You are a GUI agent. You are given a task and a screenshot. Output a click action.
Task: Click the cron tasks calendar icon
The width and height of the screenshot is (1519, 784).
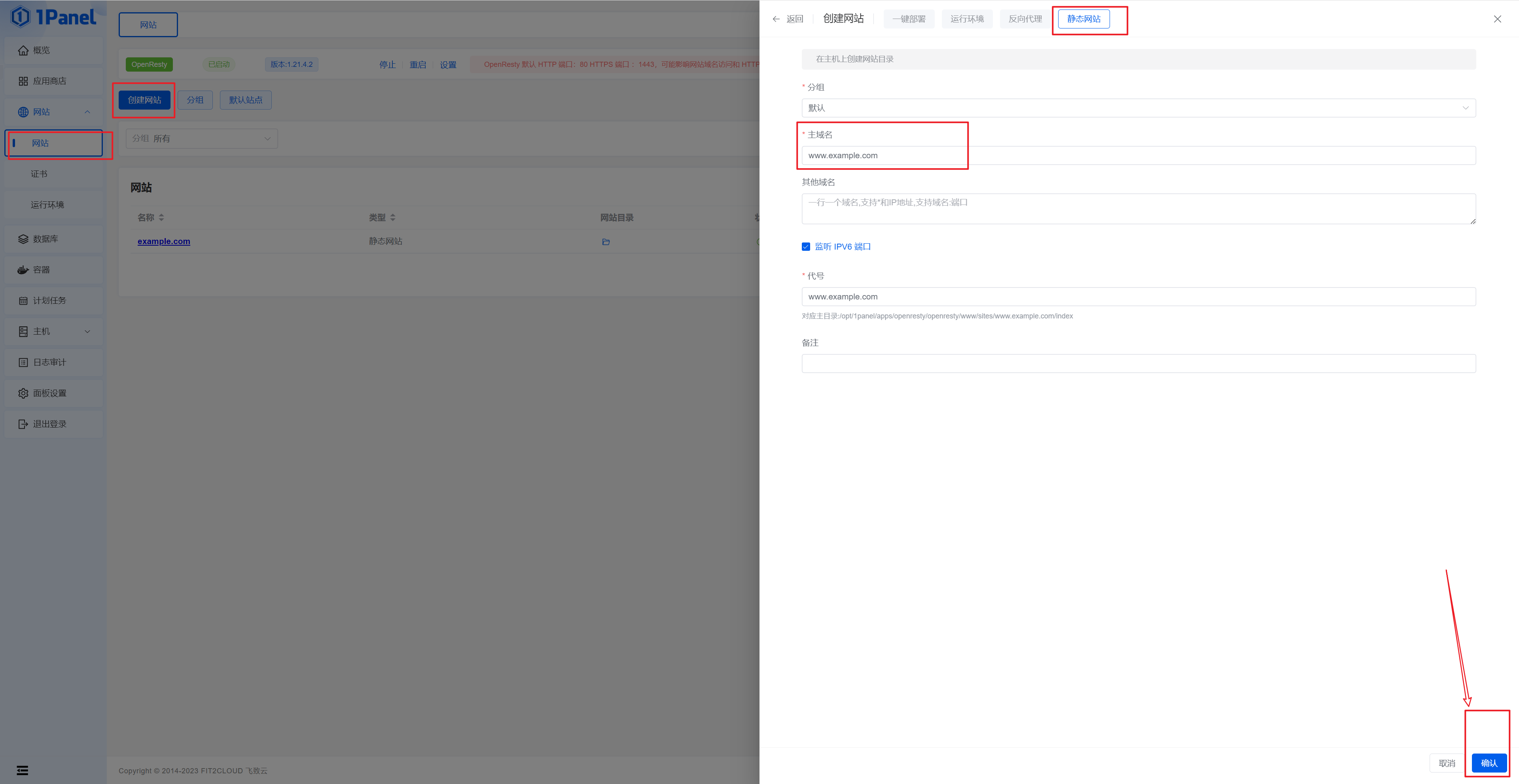click(23, 301)
